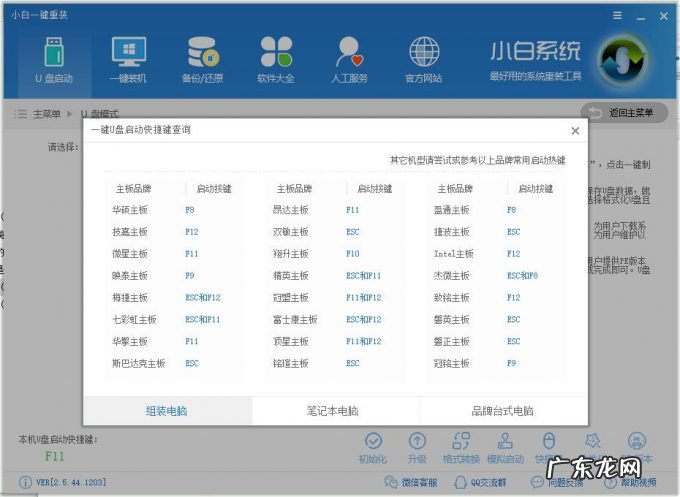Select the 昂达主板 row
This screenshot has height=497, width=680.
335,210
